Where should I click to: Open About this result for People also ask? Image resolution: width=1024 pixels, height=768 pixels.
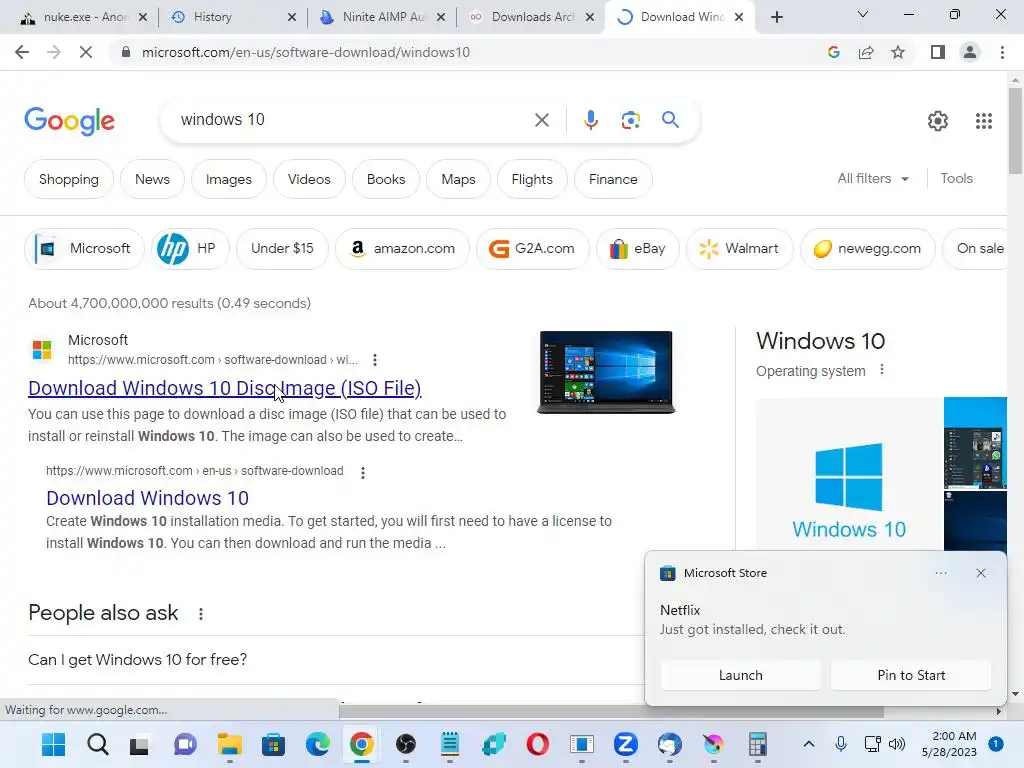pyautogui.click(x=200, y=614)
